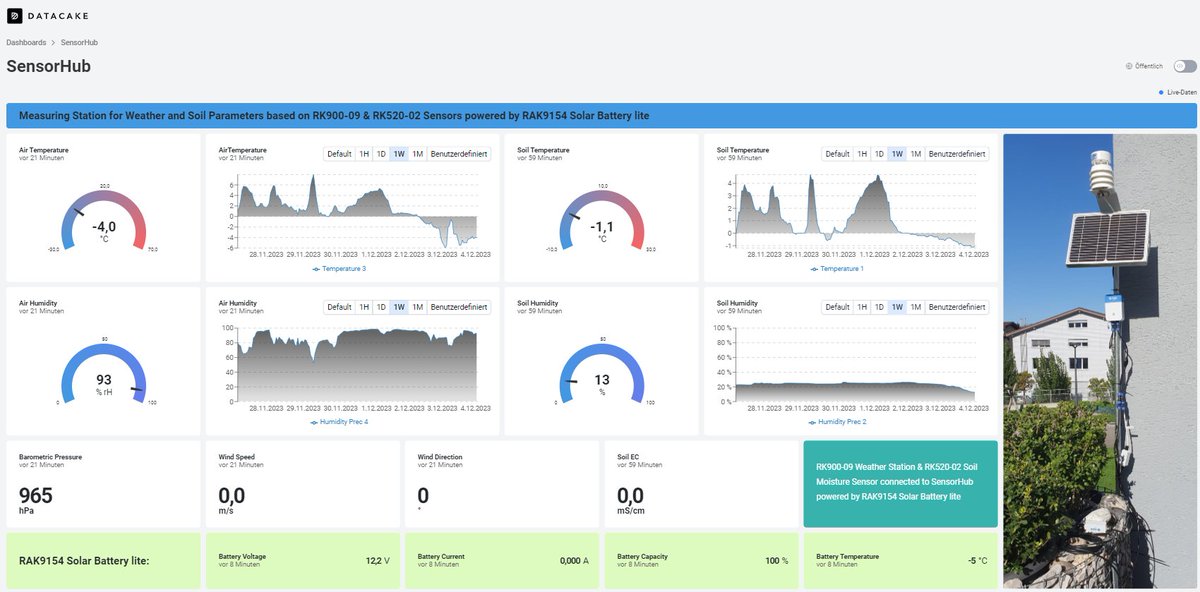Choose Default range on the Air Humidity chart
1200x592 pixels.
pos(339,307)
